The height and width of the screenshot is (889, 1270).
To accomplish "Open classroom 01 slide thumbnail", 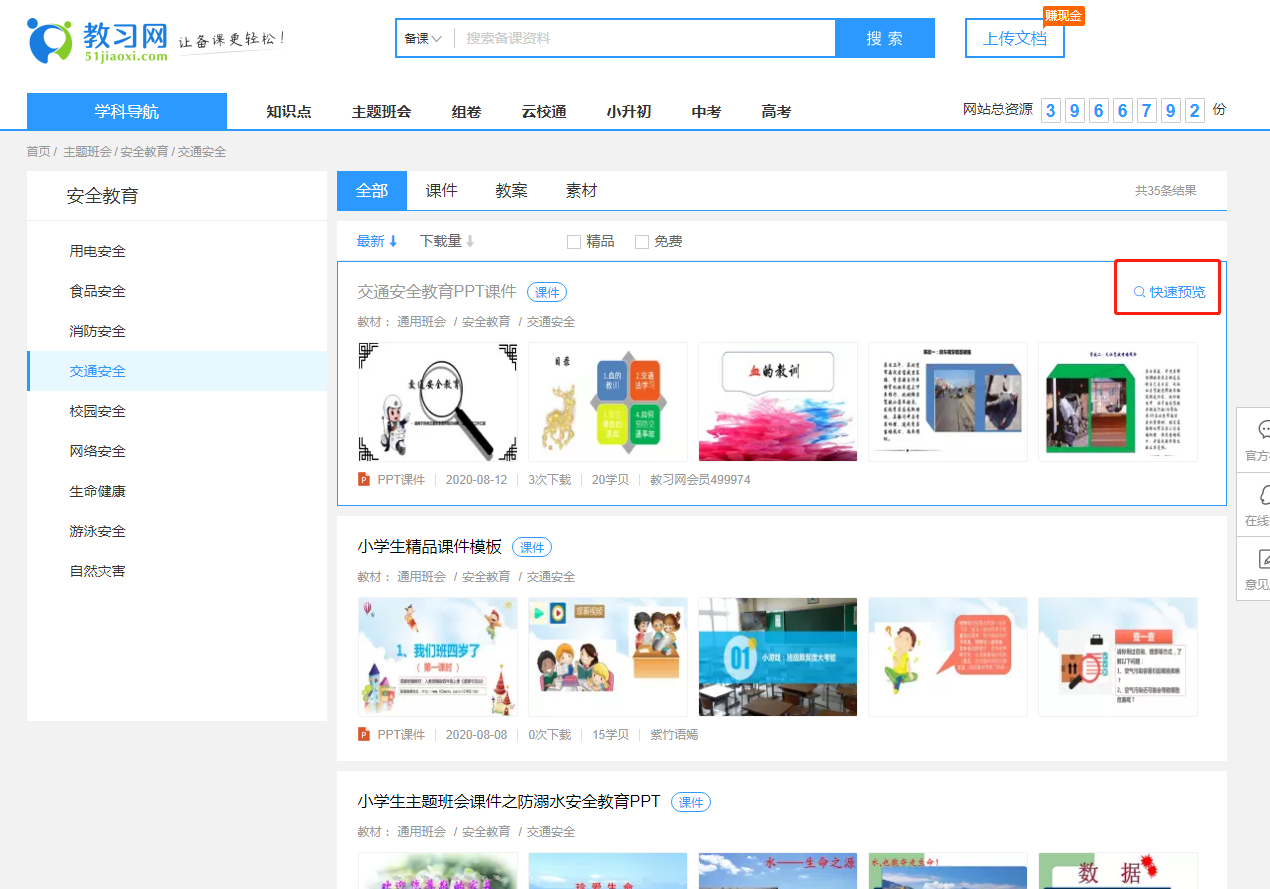I will (778, 657).
